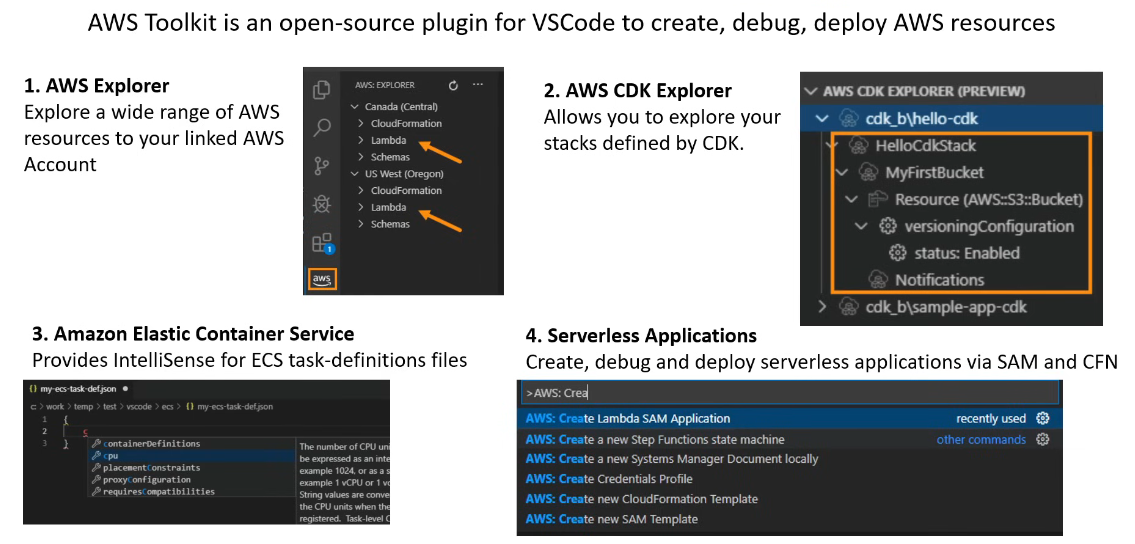
Task: Click gear icon beside Create Lambda SAM Application
Action: pos(1043,419)
